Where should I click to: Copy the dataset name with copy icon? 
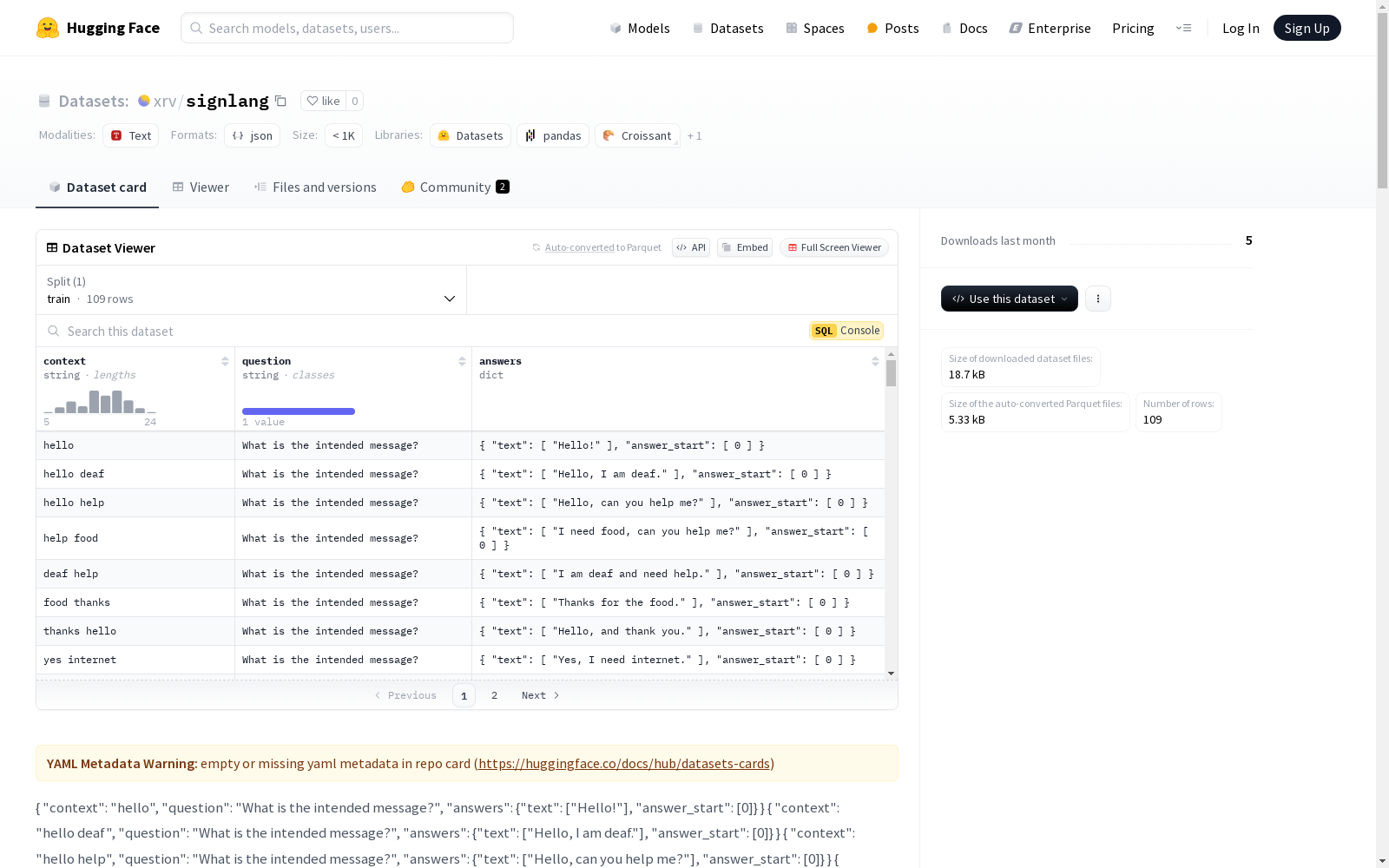pyautogui.click(x=280, y=101)
